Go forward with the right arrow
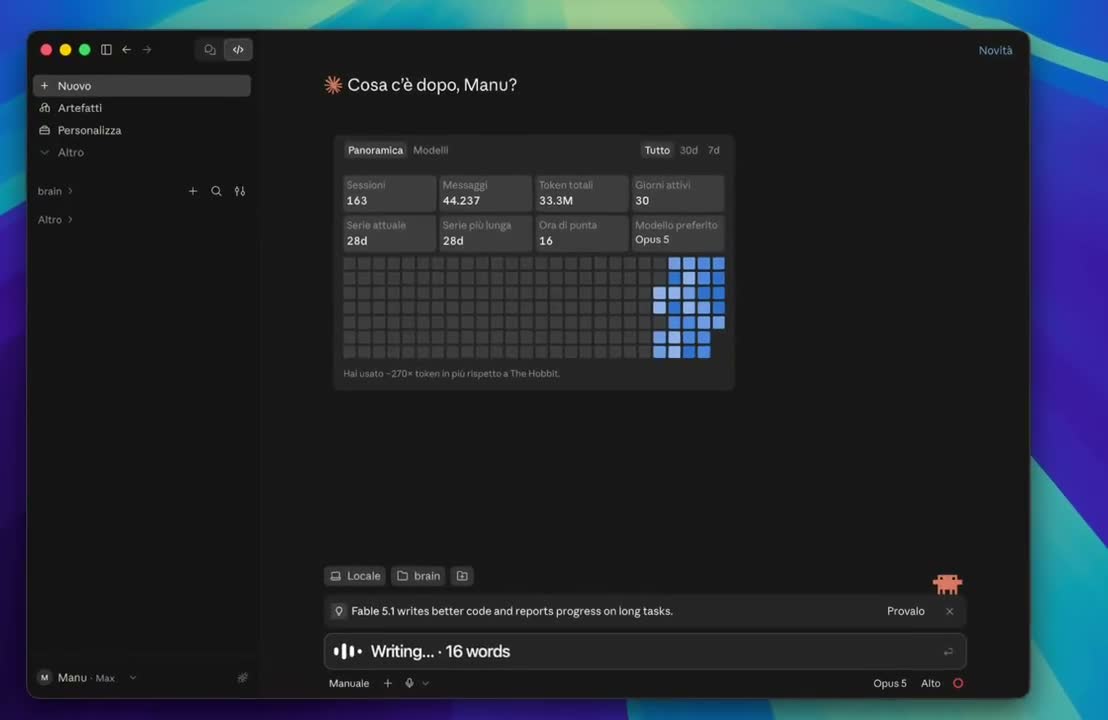Image resolution: width=1108 pixels, height=720 pixels. [147, 49]
